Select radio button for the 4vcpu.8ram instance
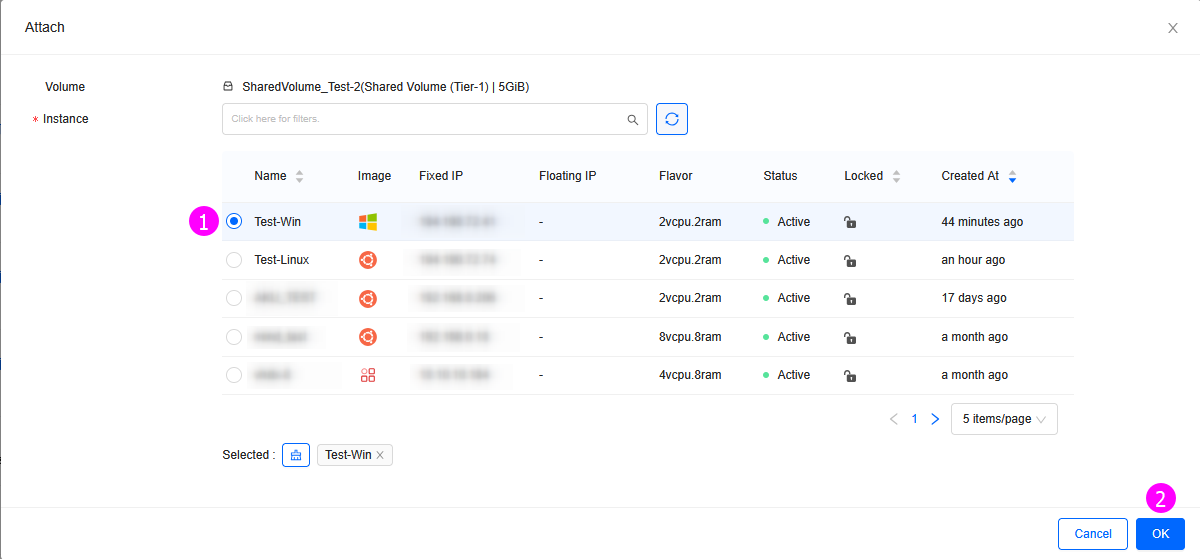Image resolution: width=1200 pixels, height=559 pixels. [234, 375]
